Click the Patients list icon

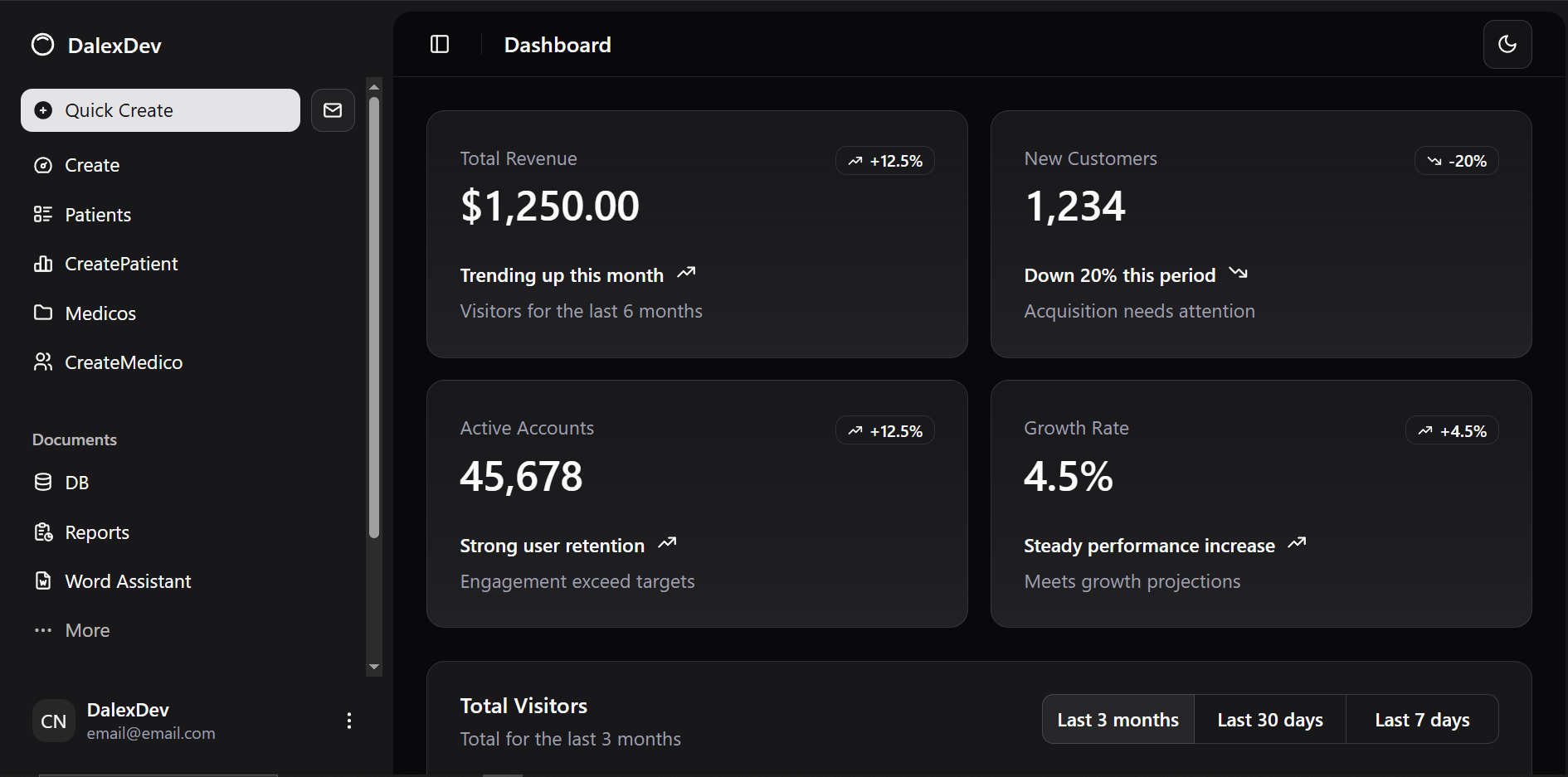click(43, 215)
